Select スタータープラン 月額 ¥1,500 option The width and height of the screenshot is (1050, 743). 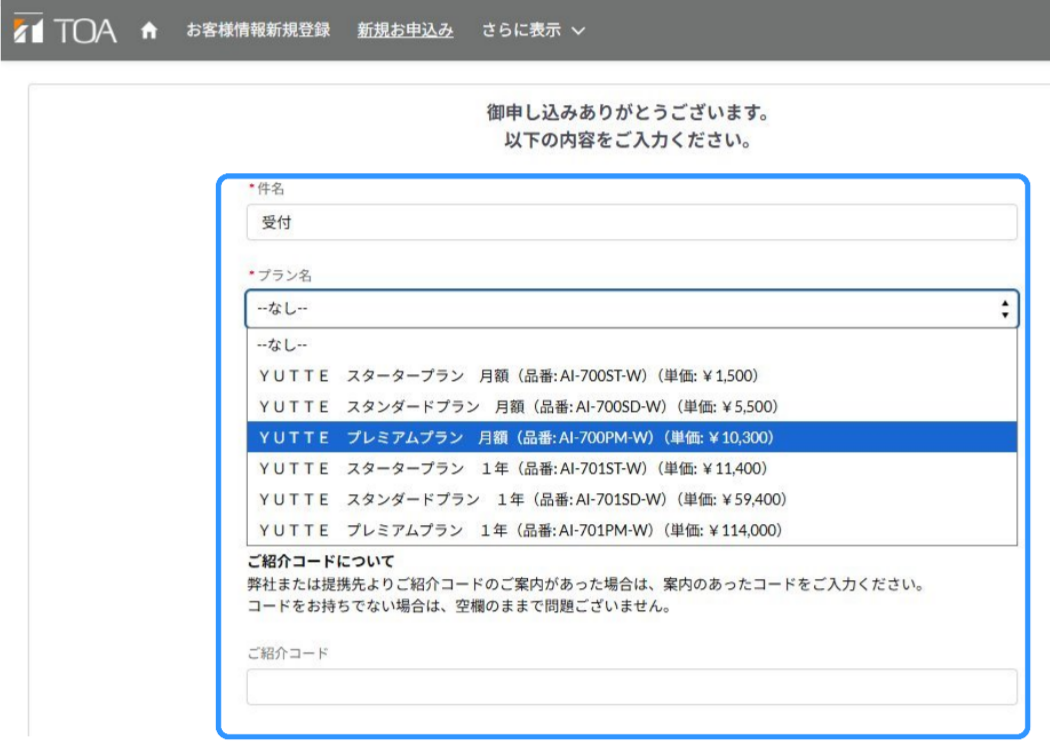[x=631, y=376]
